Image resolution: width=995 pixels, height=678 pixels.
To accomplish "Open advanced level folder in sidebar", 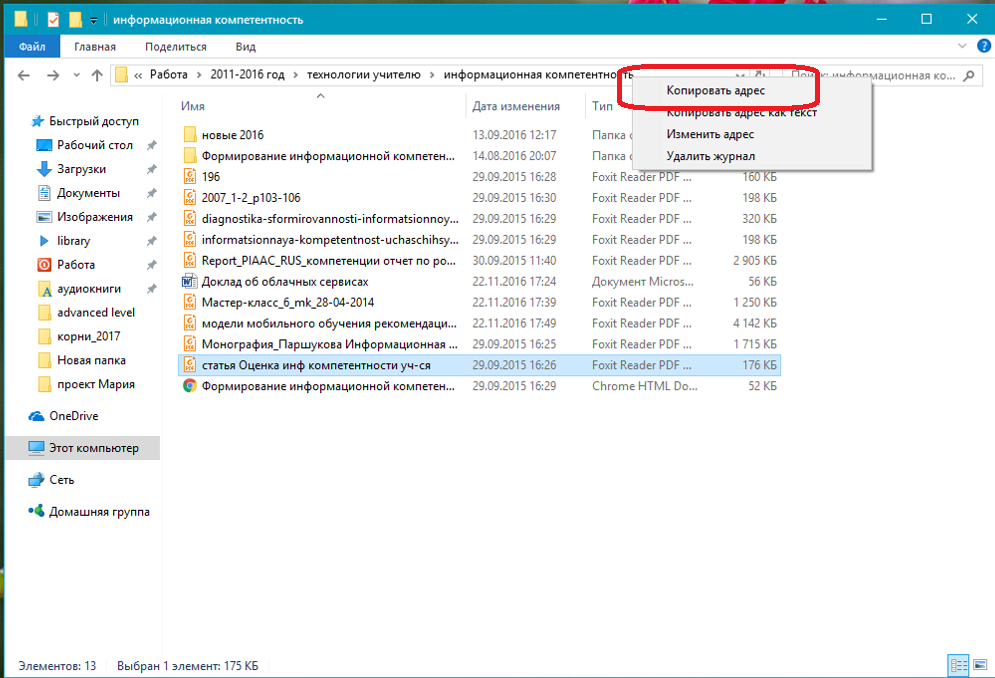I will 96,312.
